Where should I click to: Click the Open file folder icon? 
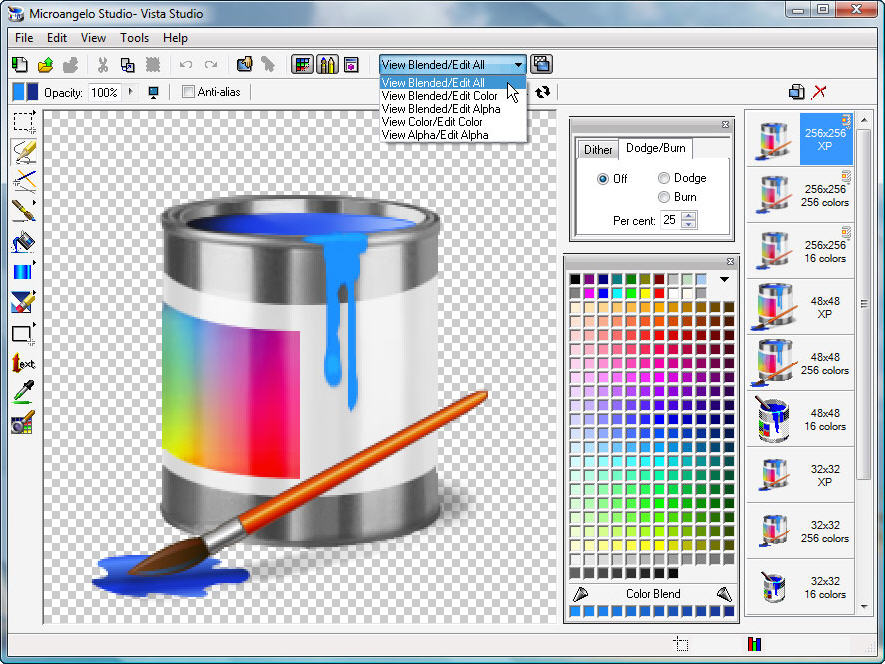[45, 65]
